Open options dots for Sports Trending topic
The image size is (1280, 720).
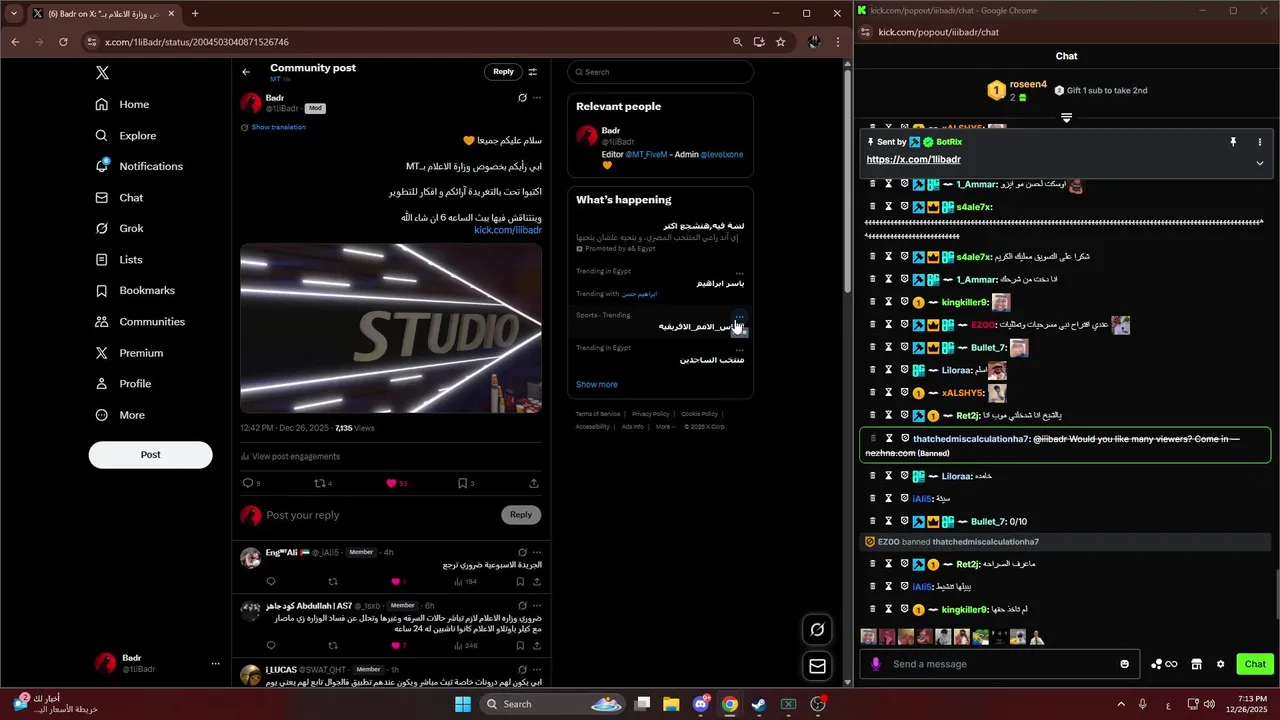[x=740, y=315]
